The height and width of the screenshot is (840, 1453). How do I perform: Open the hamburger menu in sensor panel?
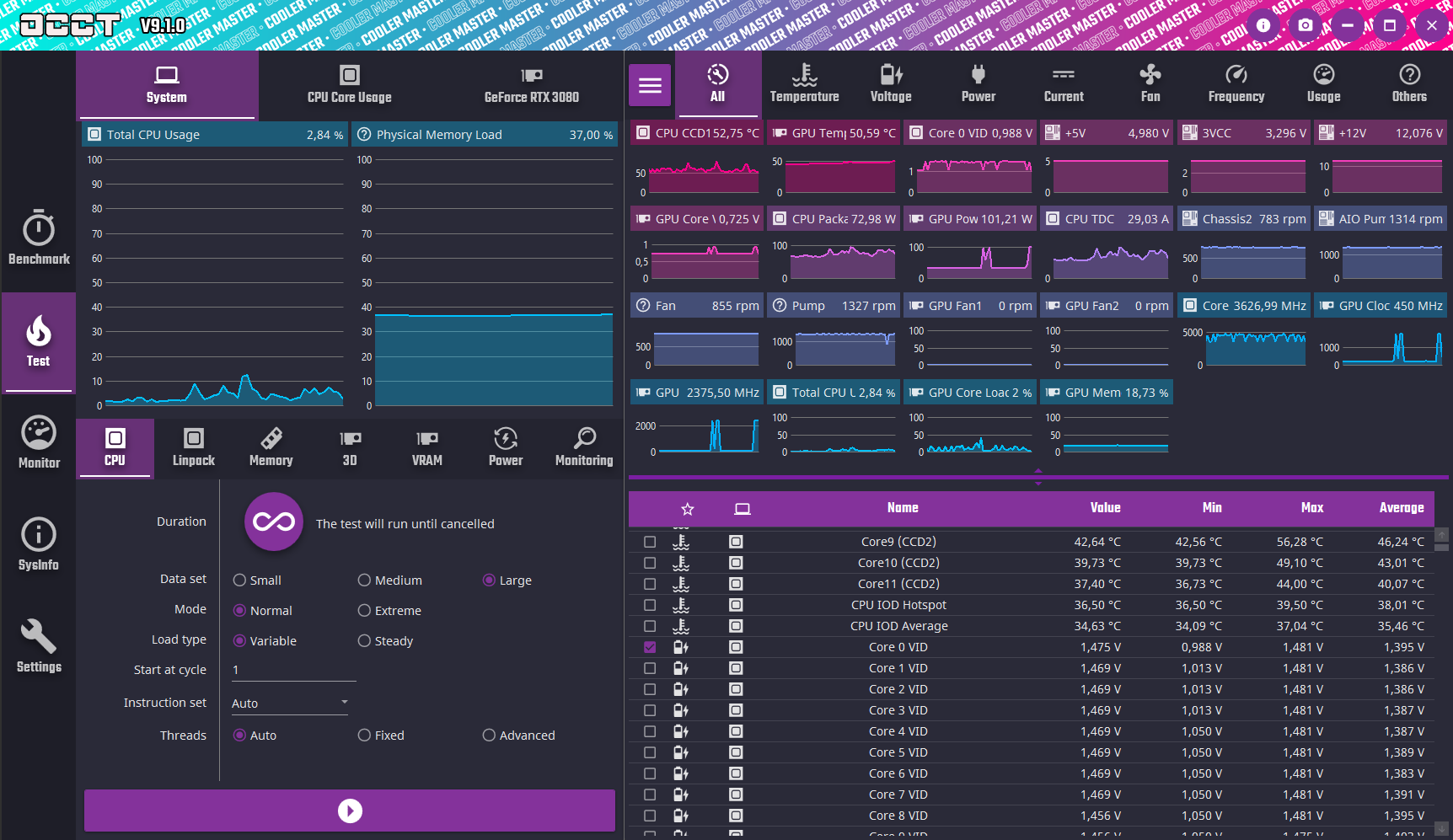coord(650,85)
